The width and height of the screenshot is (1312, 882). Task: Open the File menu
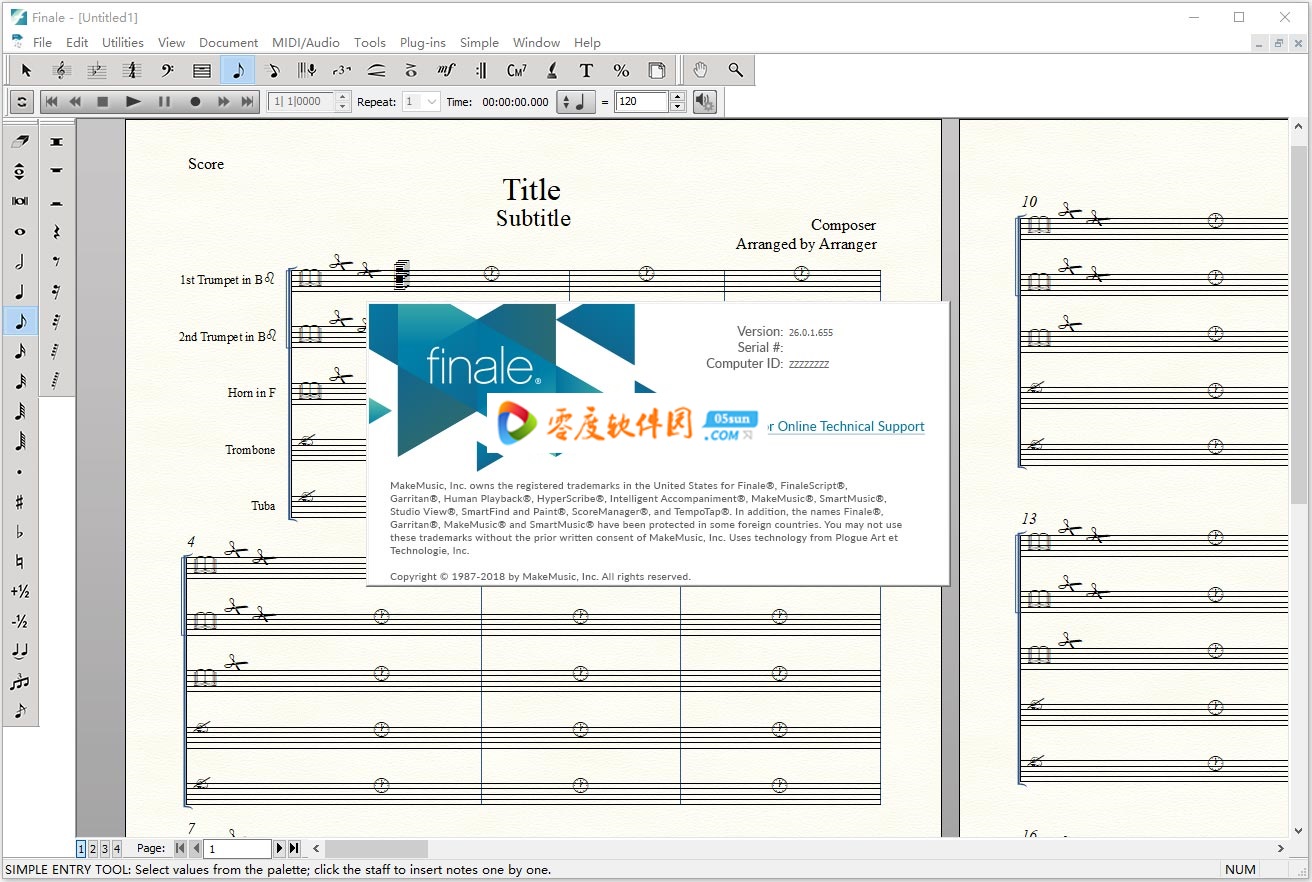[42, 42]
